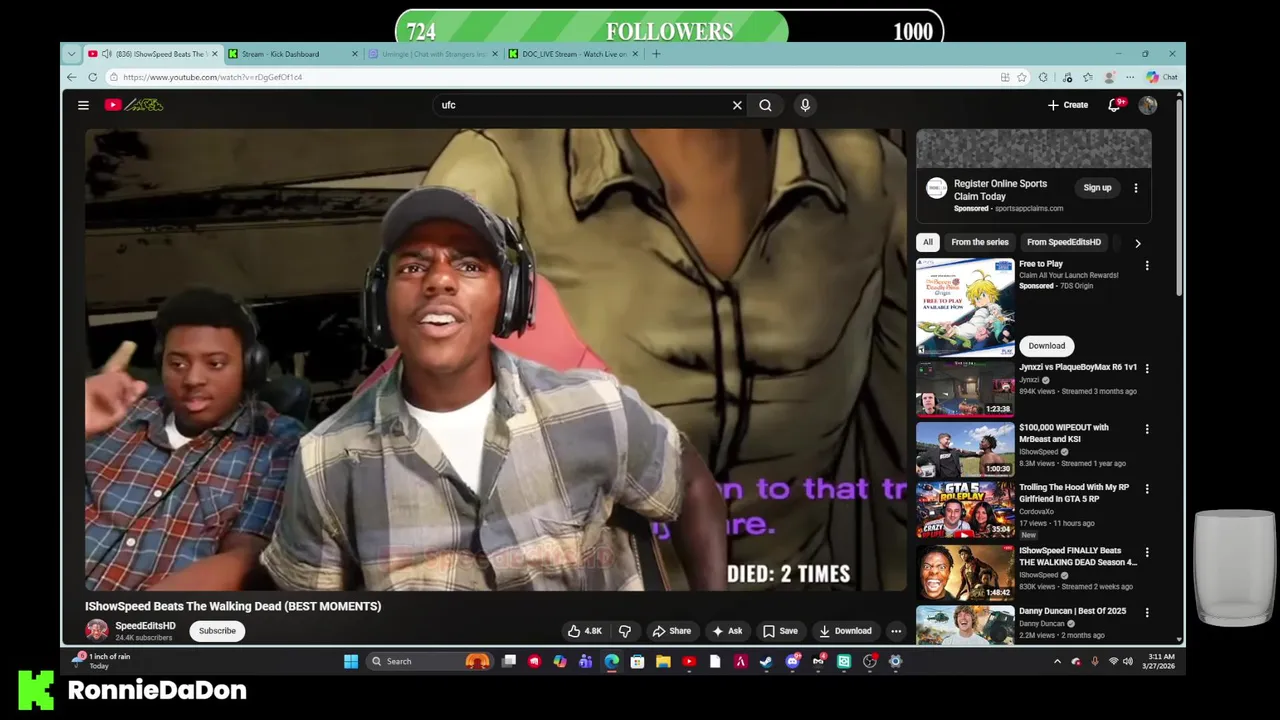This screenshot has height=720, width=1280.
Task: Go to YouTube home via logo
Action: click(134, 105)
